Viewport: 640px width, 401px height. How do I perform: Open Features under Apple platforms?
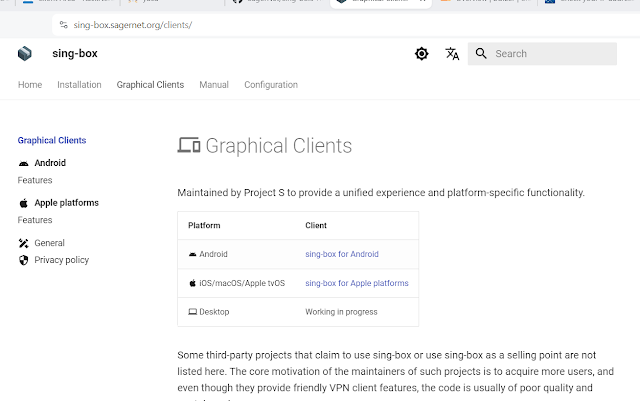coord(35,220)
